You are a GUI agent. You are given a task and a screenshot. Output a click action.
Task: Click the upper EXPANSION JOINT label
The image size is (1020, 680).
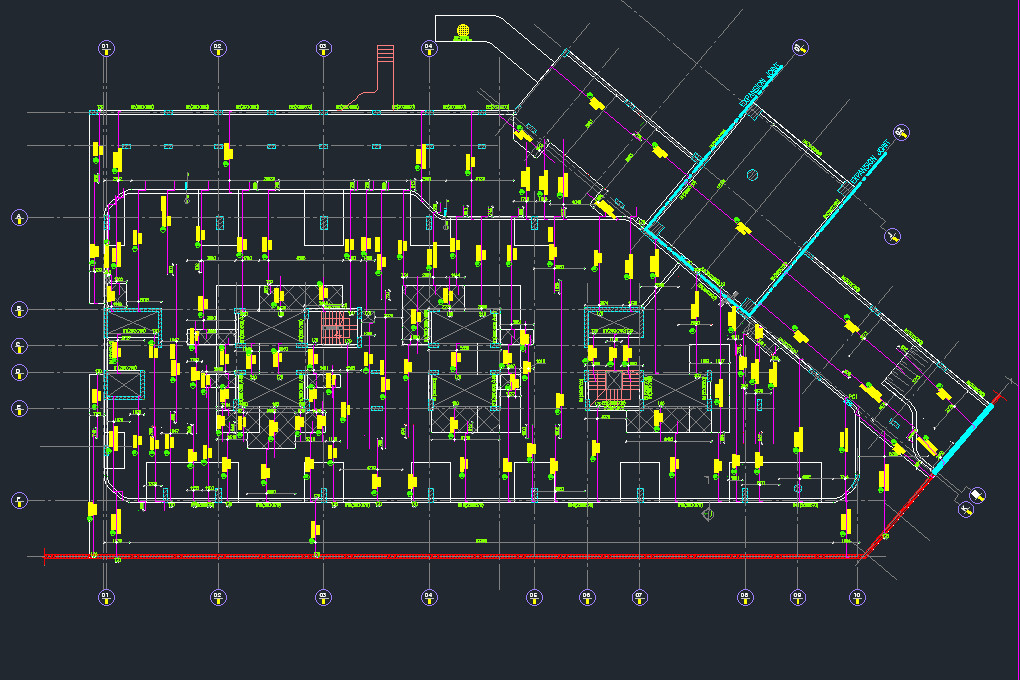click(760, 85)
